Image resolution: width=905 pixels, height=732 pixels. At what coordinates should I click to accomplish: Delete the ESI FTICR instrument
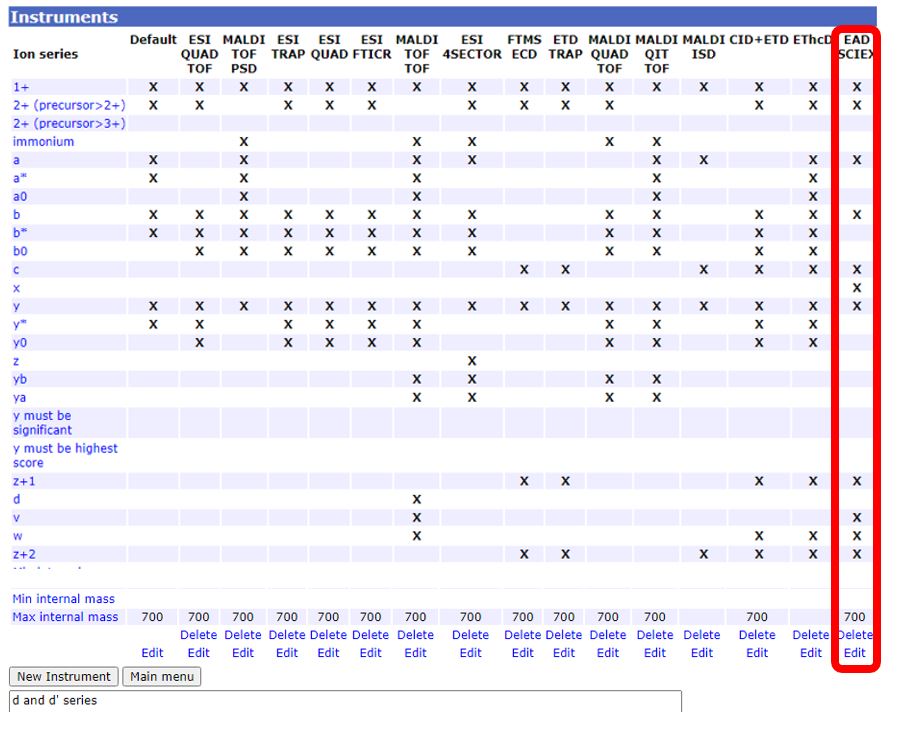click(x=371, y=635)
